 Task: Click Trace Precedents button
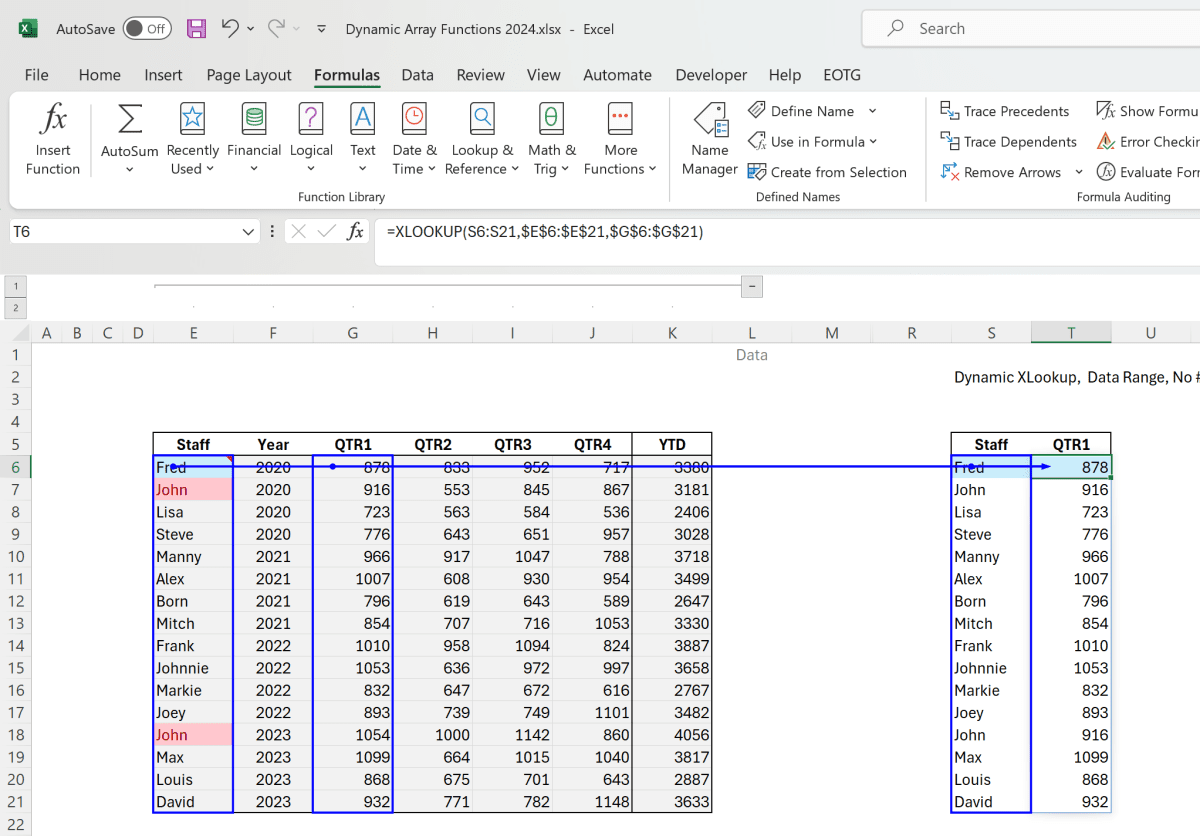click(x=1005, y=111)
